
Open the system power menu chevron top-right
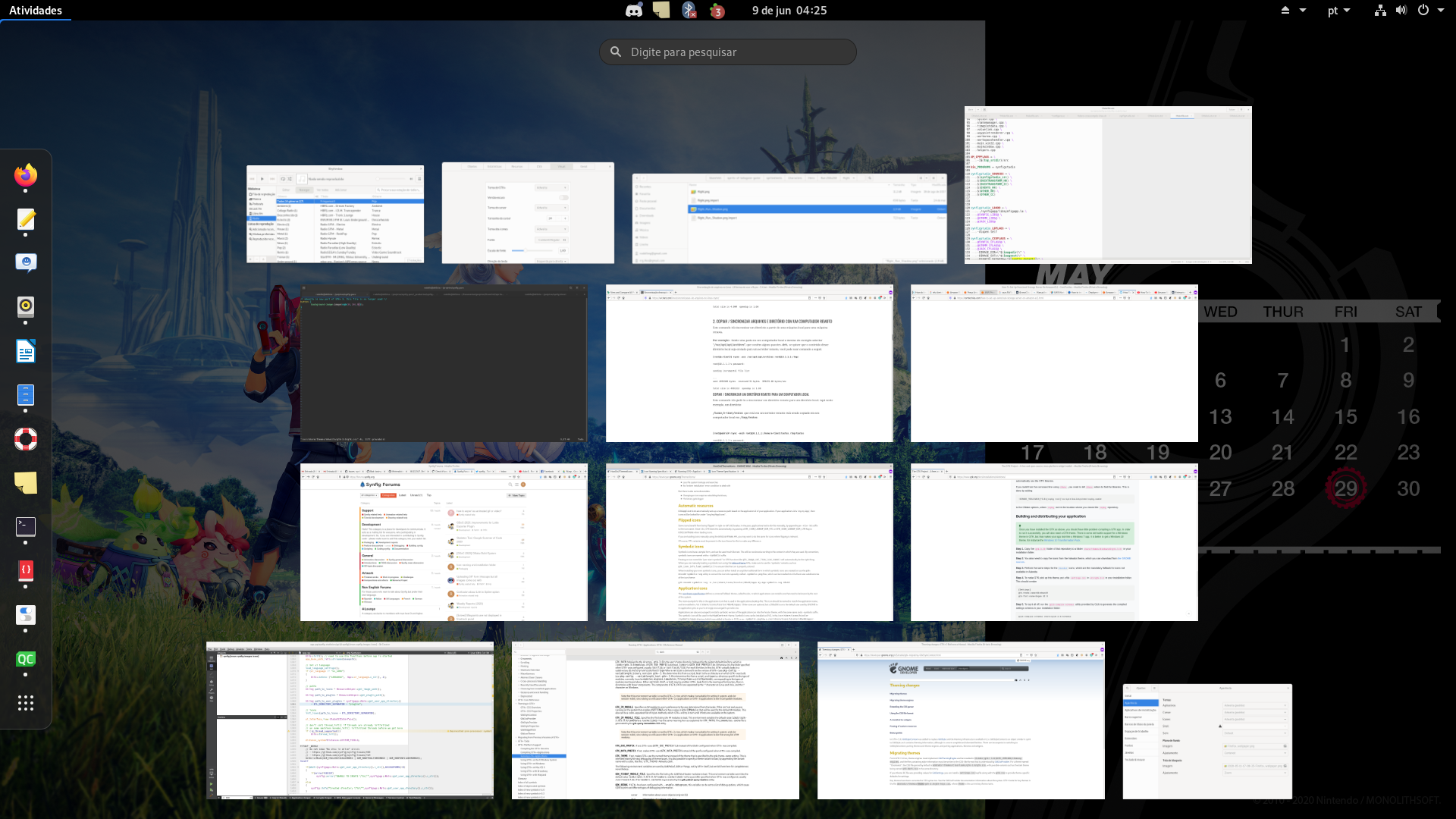1440,10
